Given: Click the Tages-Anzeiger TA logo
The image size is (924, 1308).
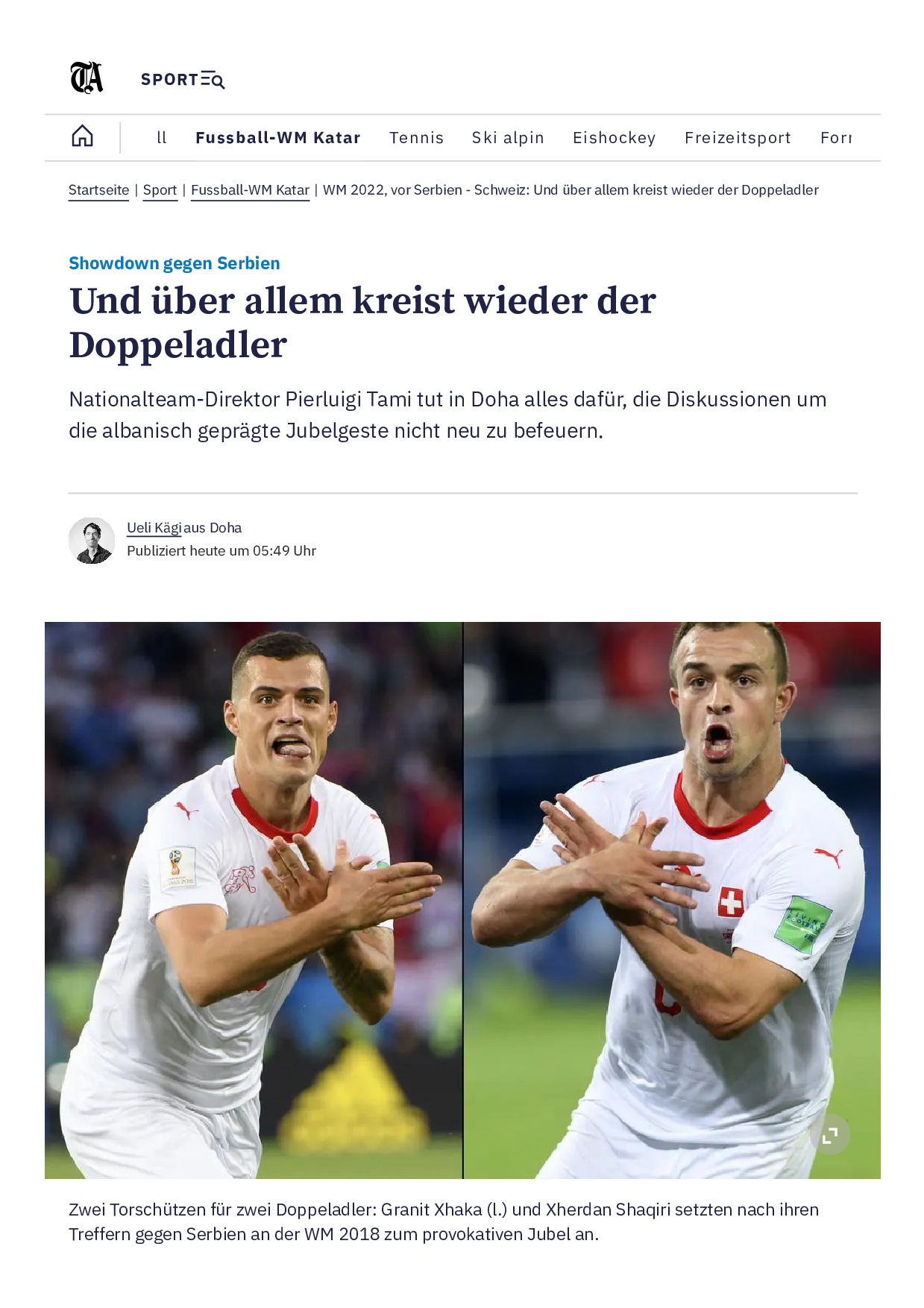Looking at the screenshot, I should click(87, 78).
